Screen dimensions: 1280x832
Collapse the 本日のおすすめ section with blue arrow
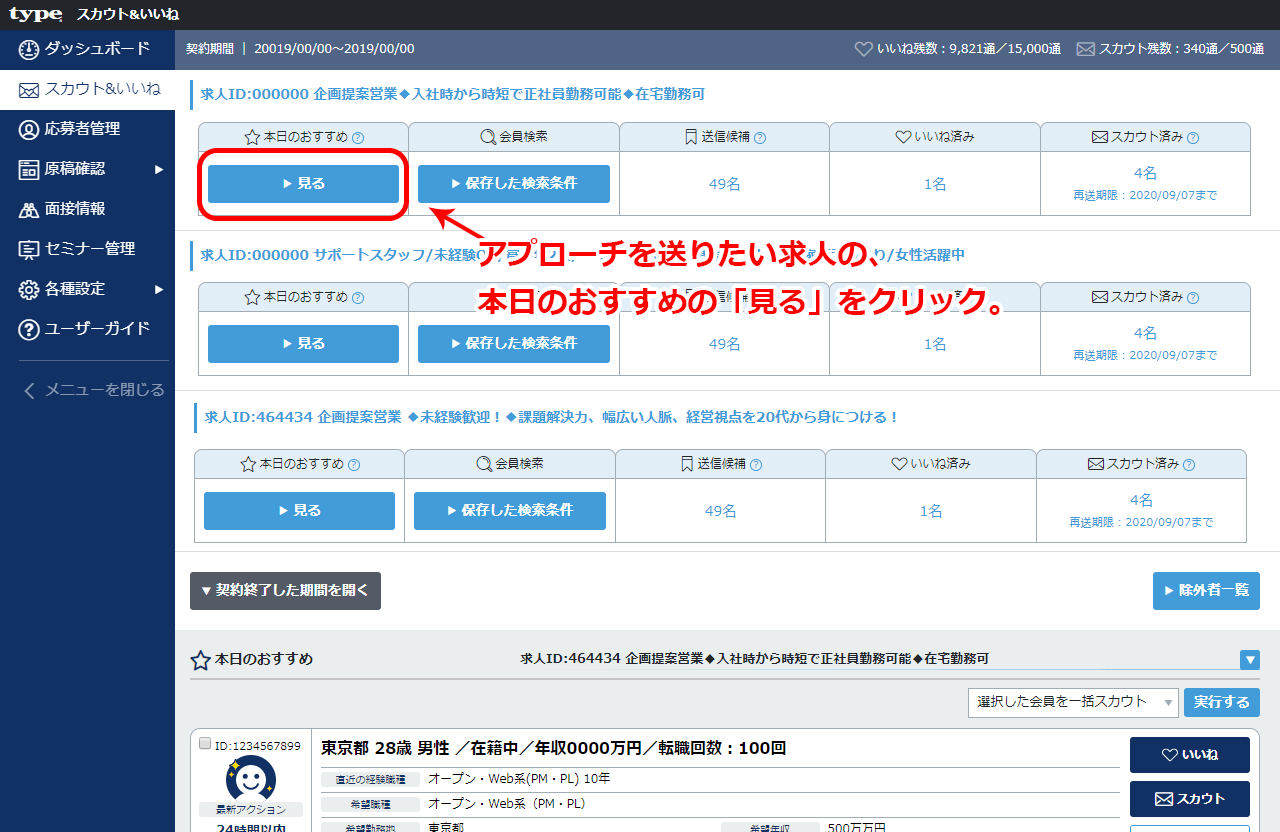point(1249,660)
